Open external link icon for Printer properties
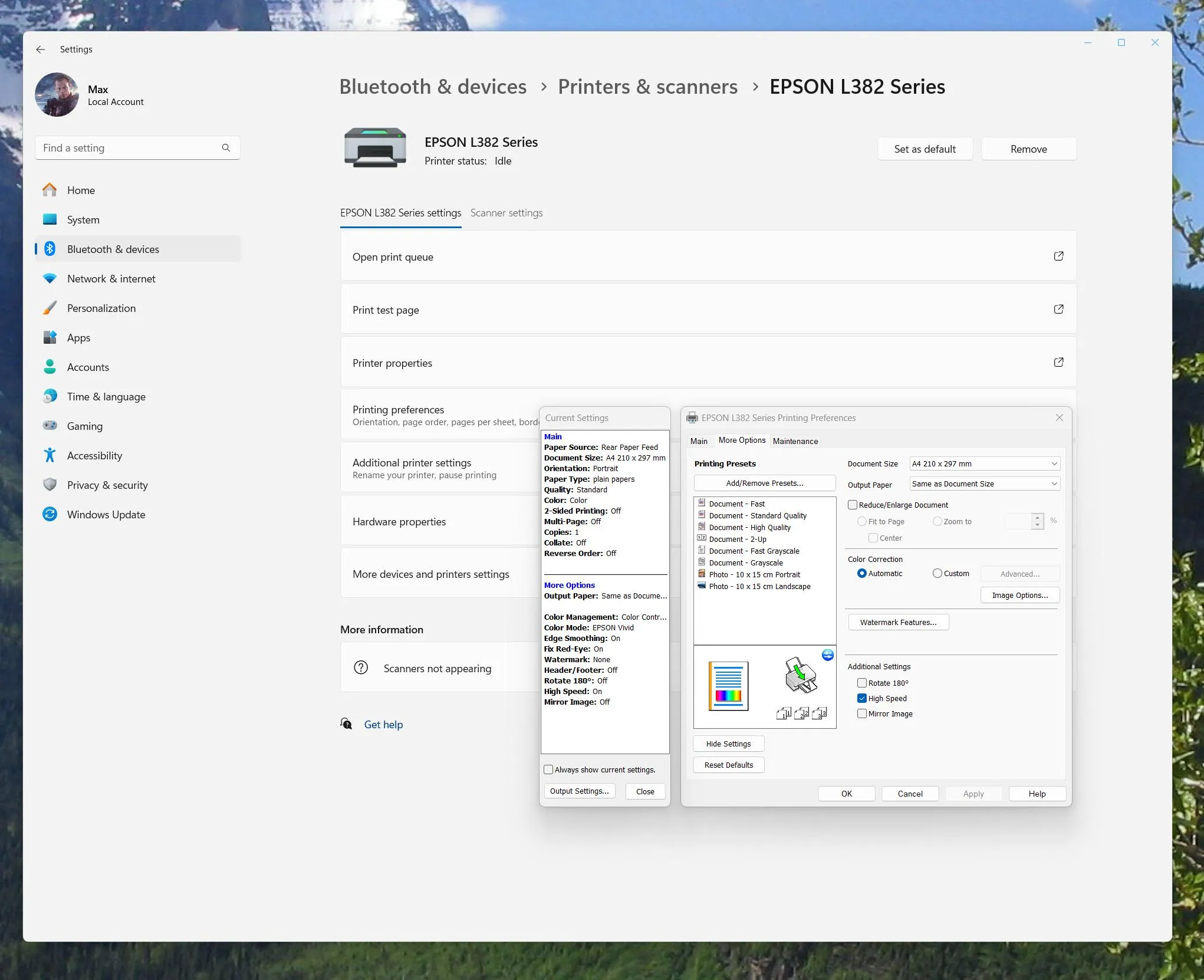This screenshot has height=980, width=1204. pyautogui.click(x=1058, y=362)
